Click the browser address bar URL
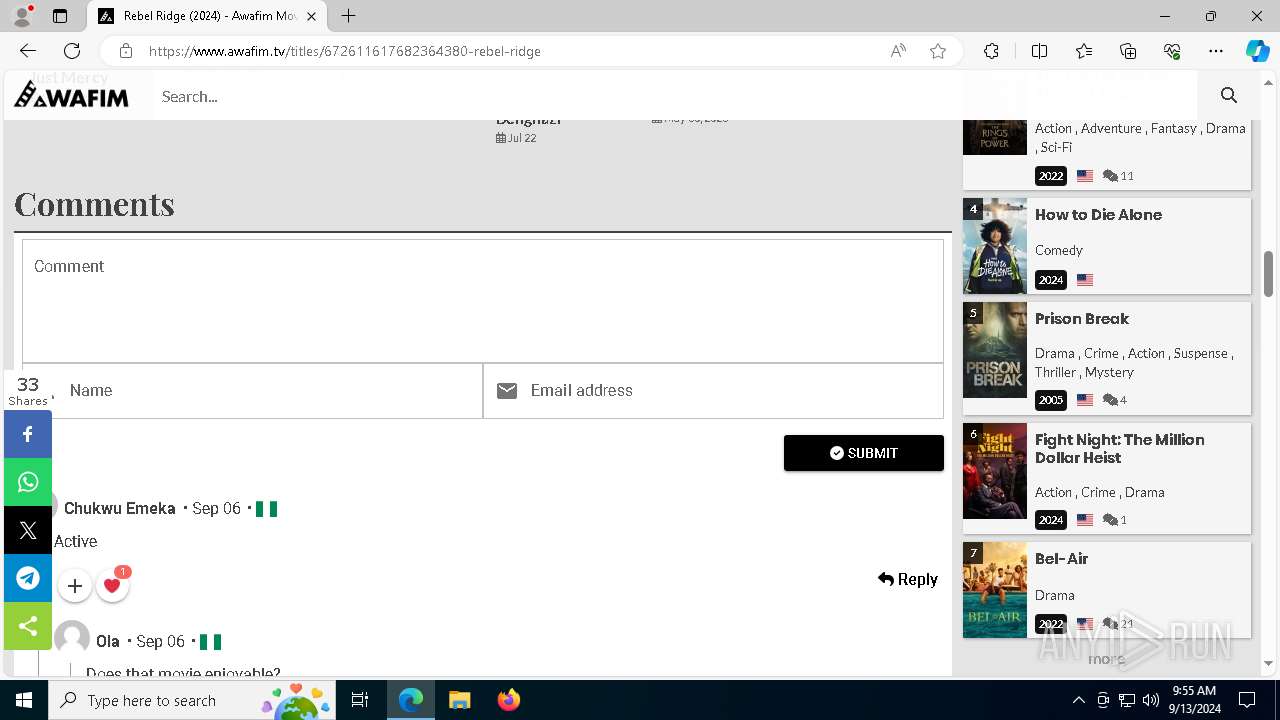 point(345,51)
